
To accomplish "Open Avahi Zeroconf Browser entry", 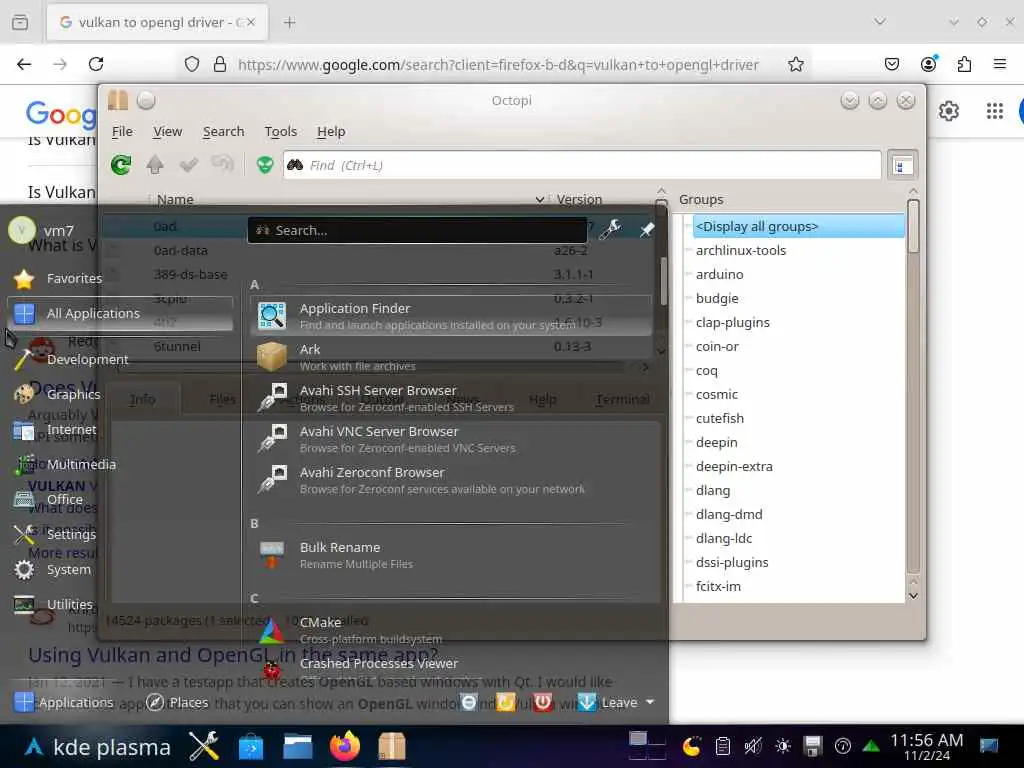I will point(451,480).
